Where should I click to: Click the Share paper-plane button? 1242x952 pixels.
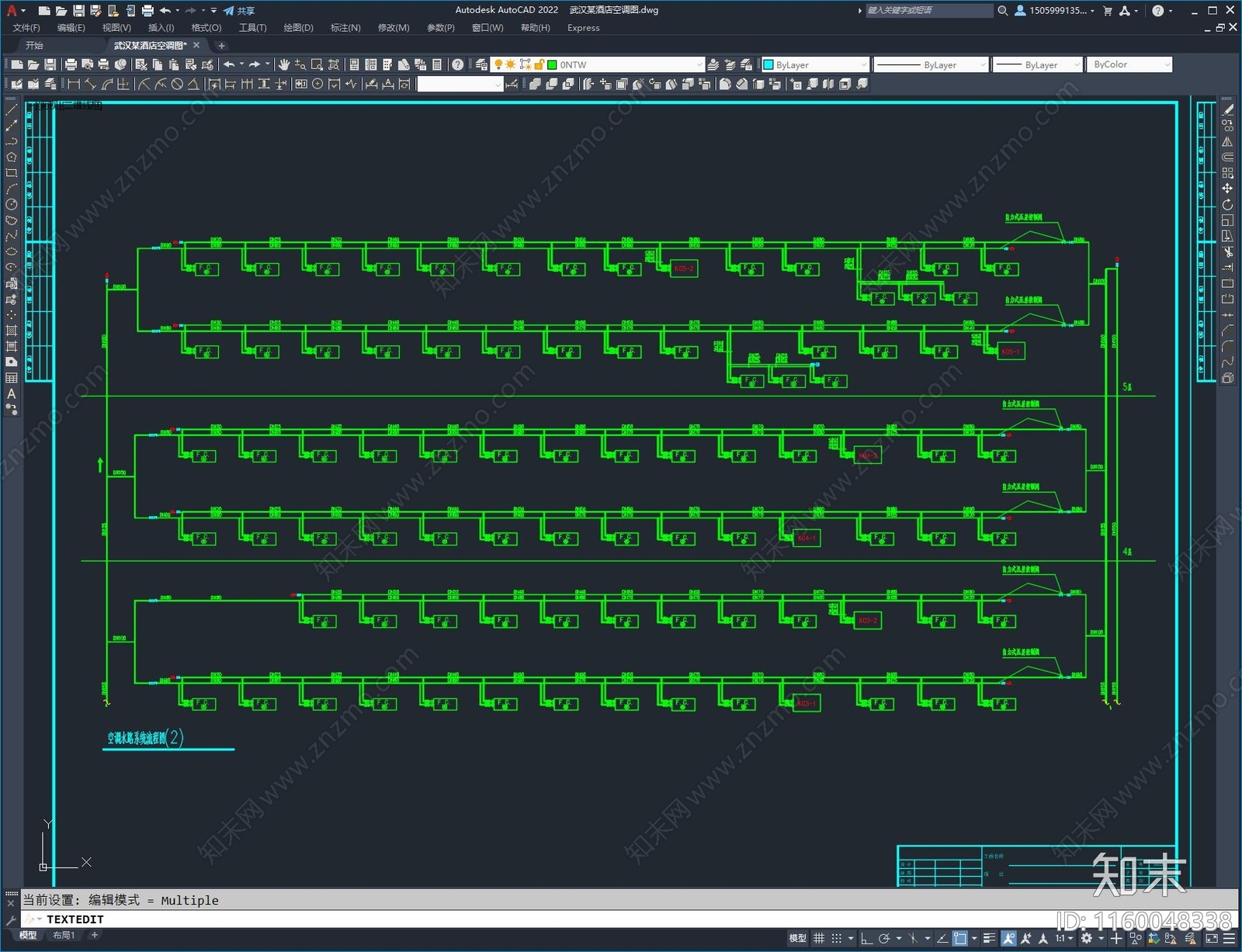click(x=239, y=11)
